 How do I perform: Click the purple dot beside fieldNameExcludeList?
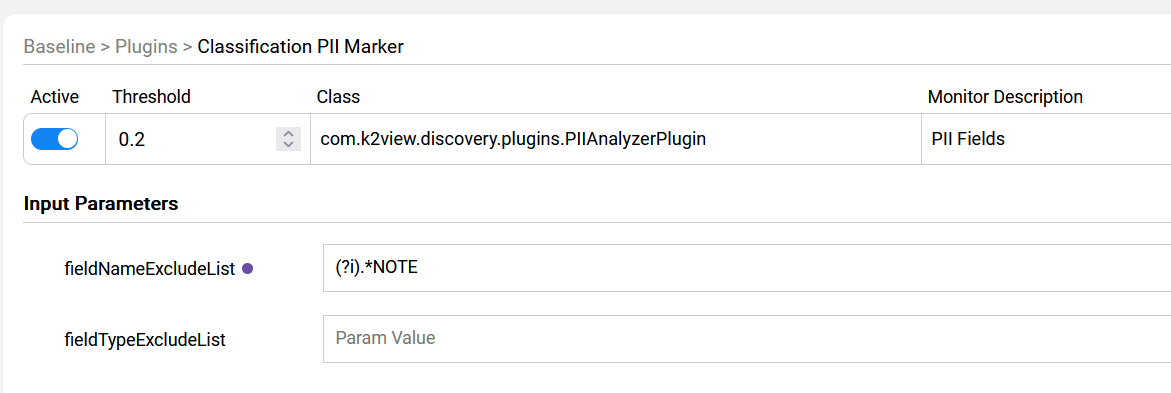[x=248, y=269]
